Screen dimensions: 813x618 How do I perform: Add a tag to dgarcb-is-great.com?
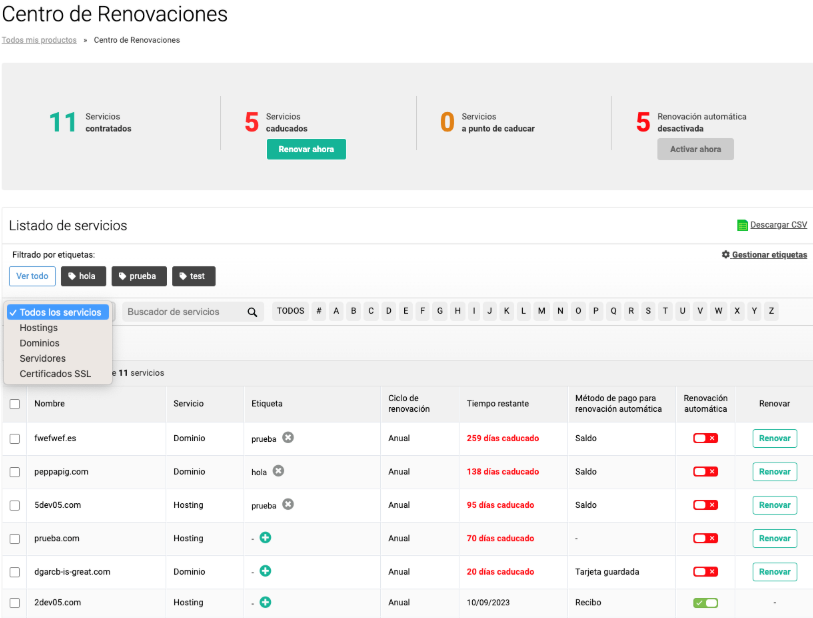coord(265,571)
